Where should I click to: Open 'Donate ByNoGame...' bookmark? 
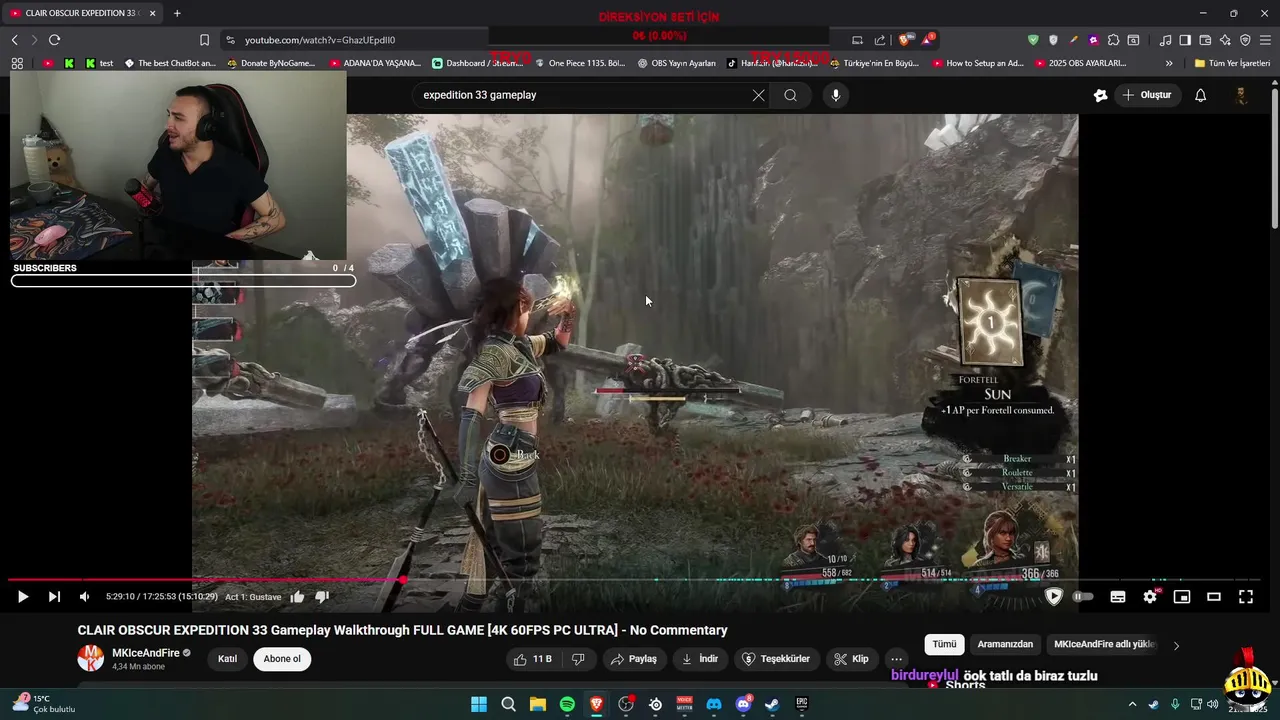point(272,63)
